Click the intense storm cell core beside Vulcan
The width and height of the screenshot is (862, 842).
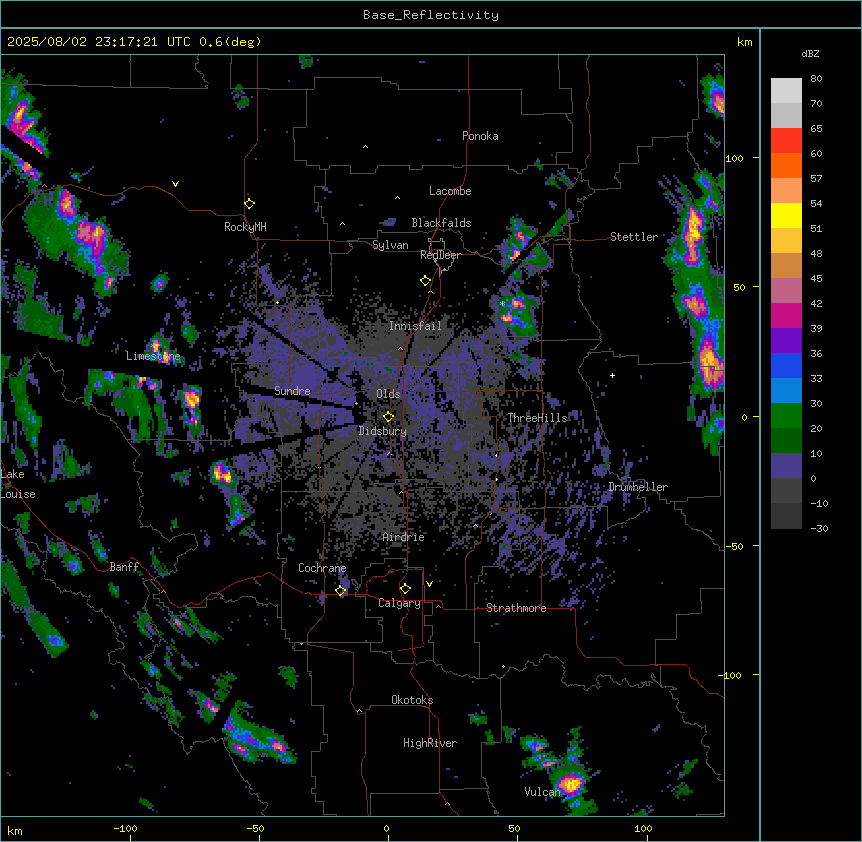coord(571,783)
